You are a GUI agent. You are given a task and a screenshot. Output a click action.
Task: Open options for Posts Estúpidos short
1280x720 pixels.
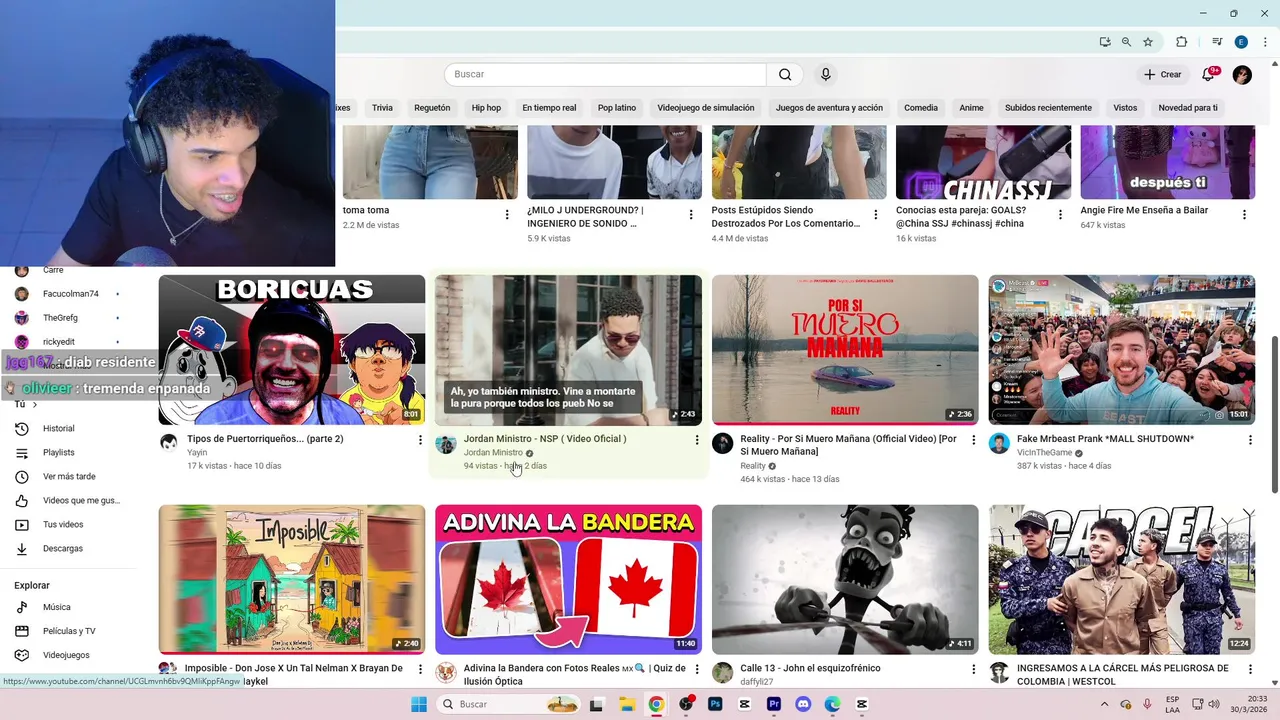click(x=876, y=215)
